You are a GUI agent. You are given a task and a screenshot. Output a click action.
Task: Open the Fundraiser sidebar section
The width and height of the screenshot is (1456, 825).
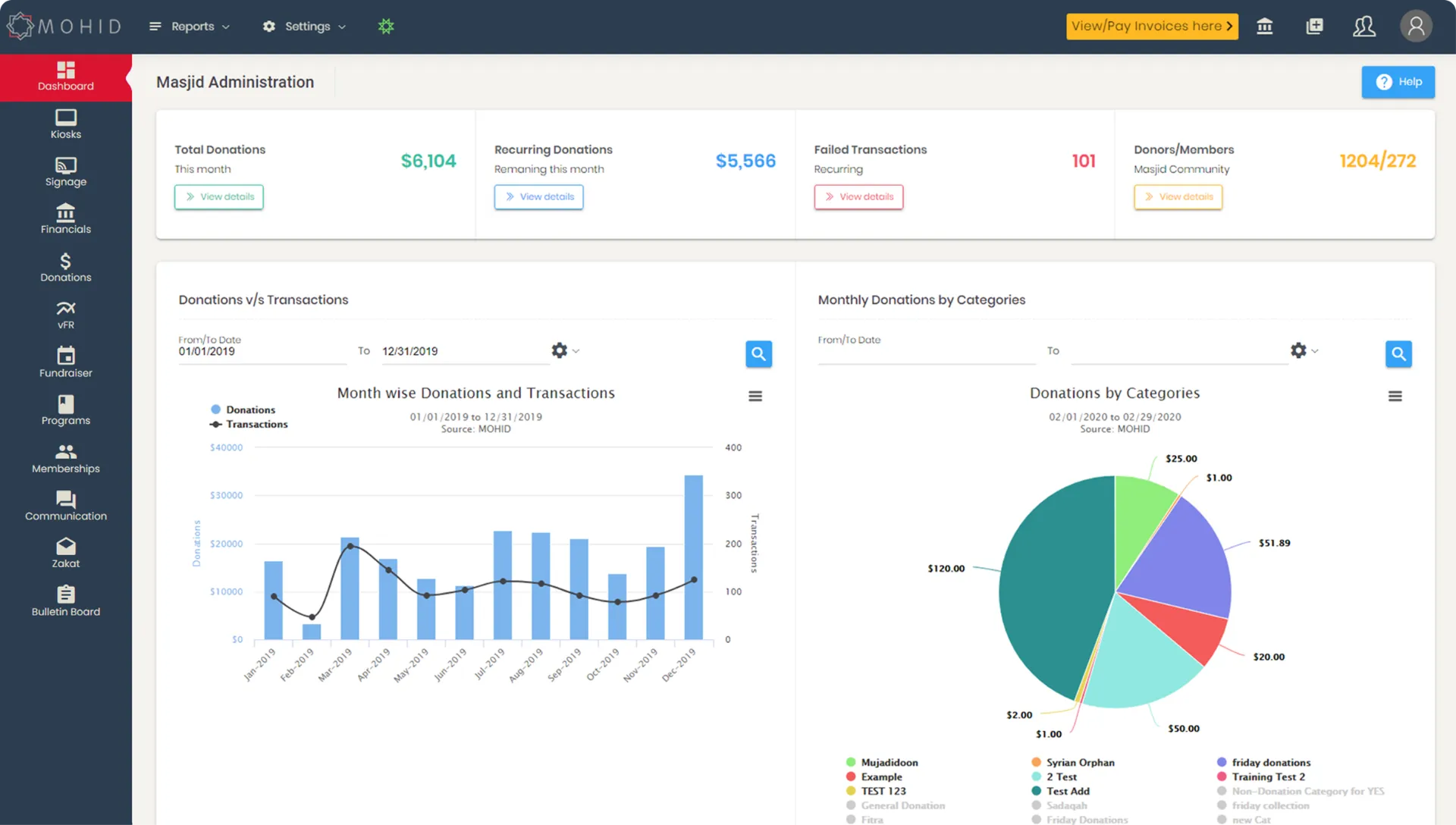66,363
